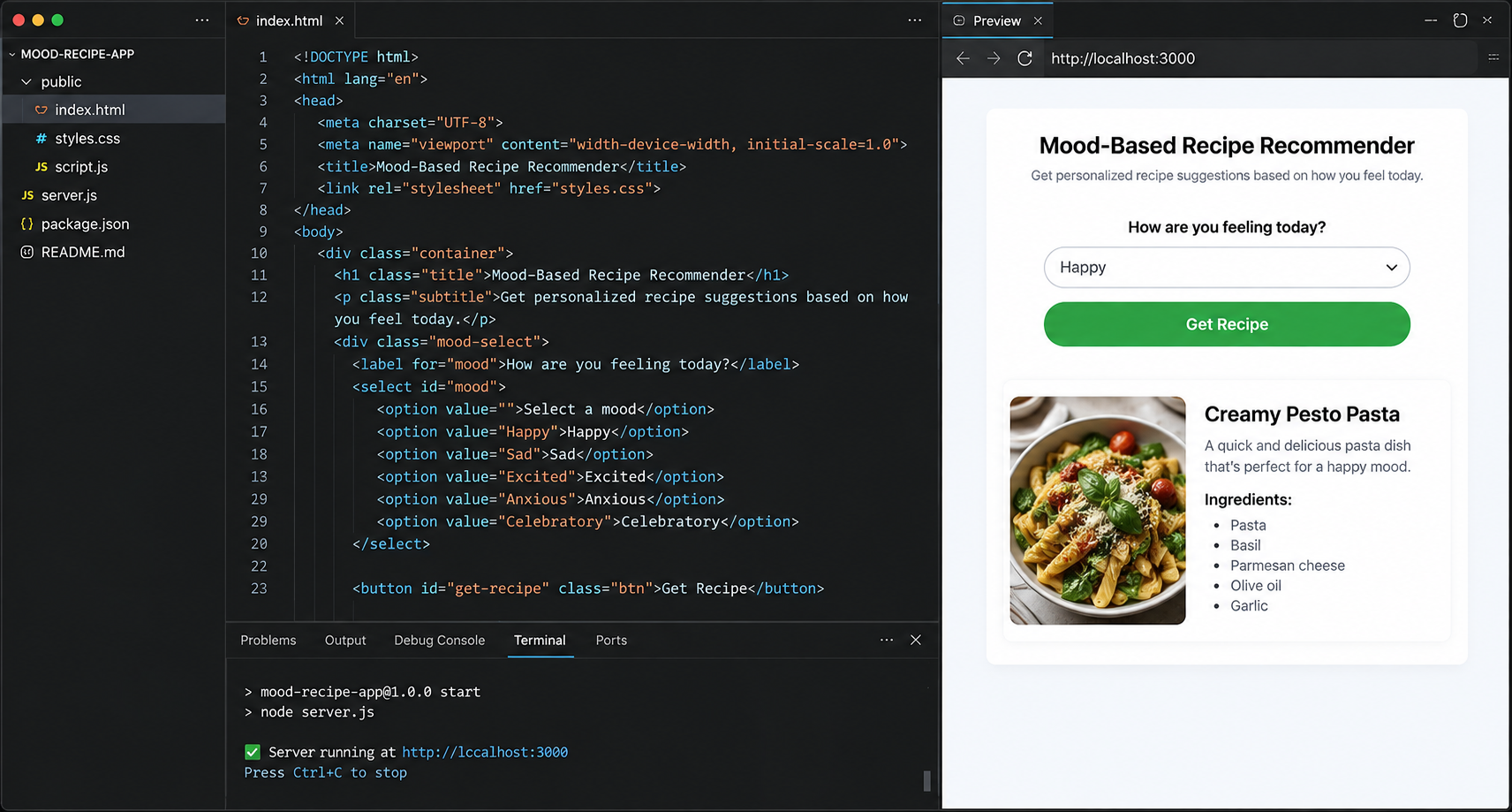Viewport: 1512px width, 812px height.
Task: Switch to the Debug Console tab
Action: (x=440, y=641)
